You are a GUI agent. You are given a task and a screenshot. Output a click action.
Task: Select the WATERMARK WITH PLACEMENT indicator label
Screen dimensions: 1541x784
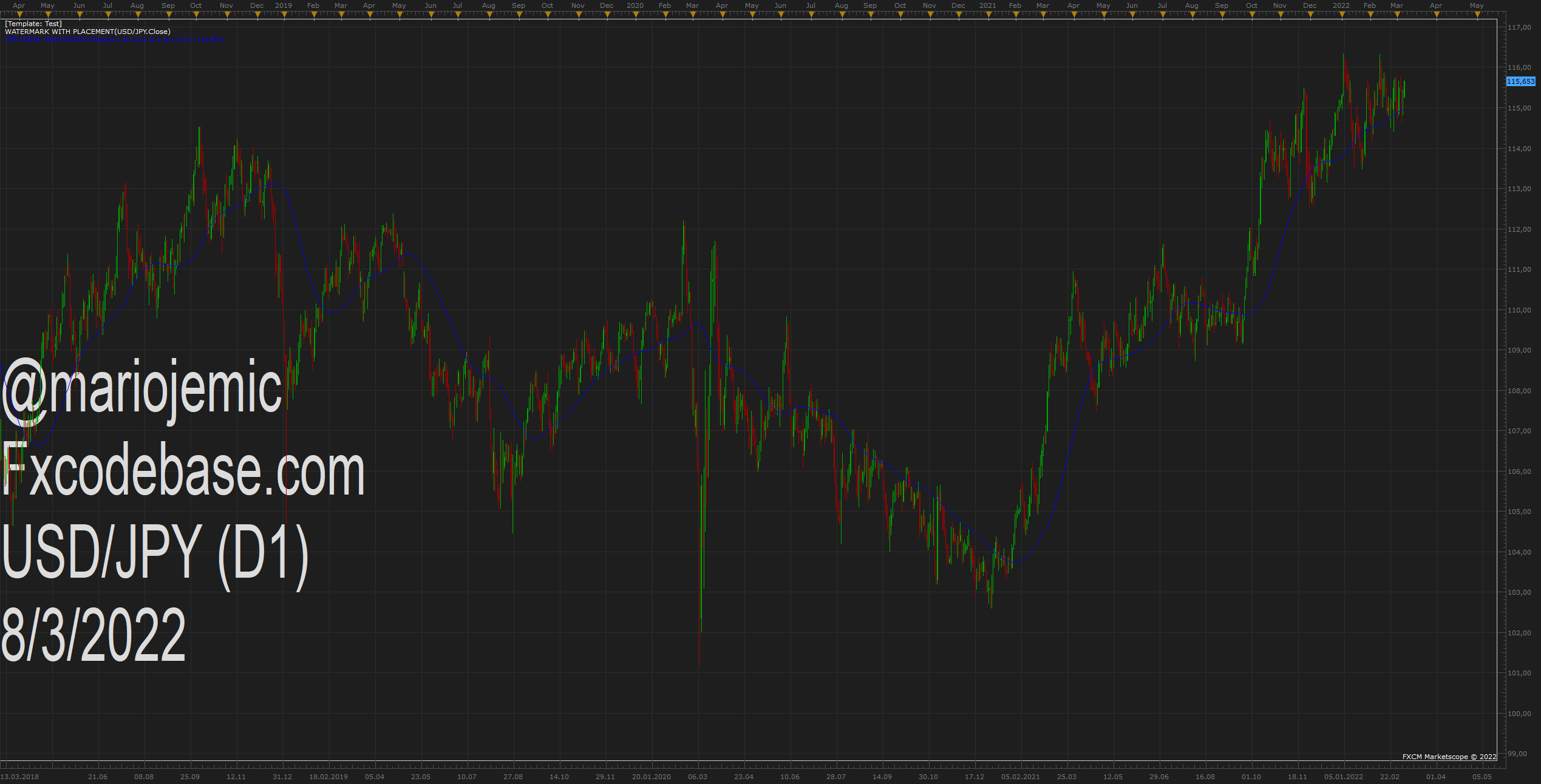pyautogui.click(x=87, y=32)
